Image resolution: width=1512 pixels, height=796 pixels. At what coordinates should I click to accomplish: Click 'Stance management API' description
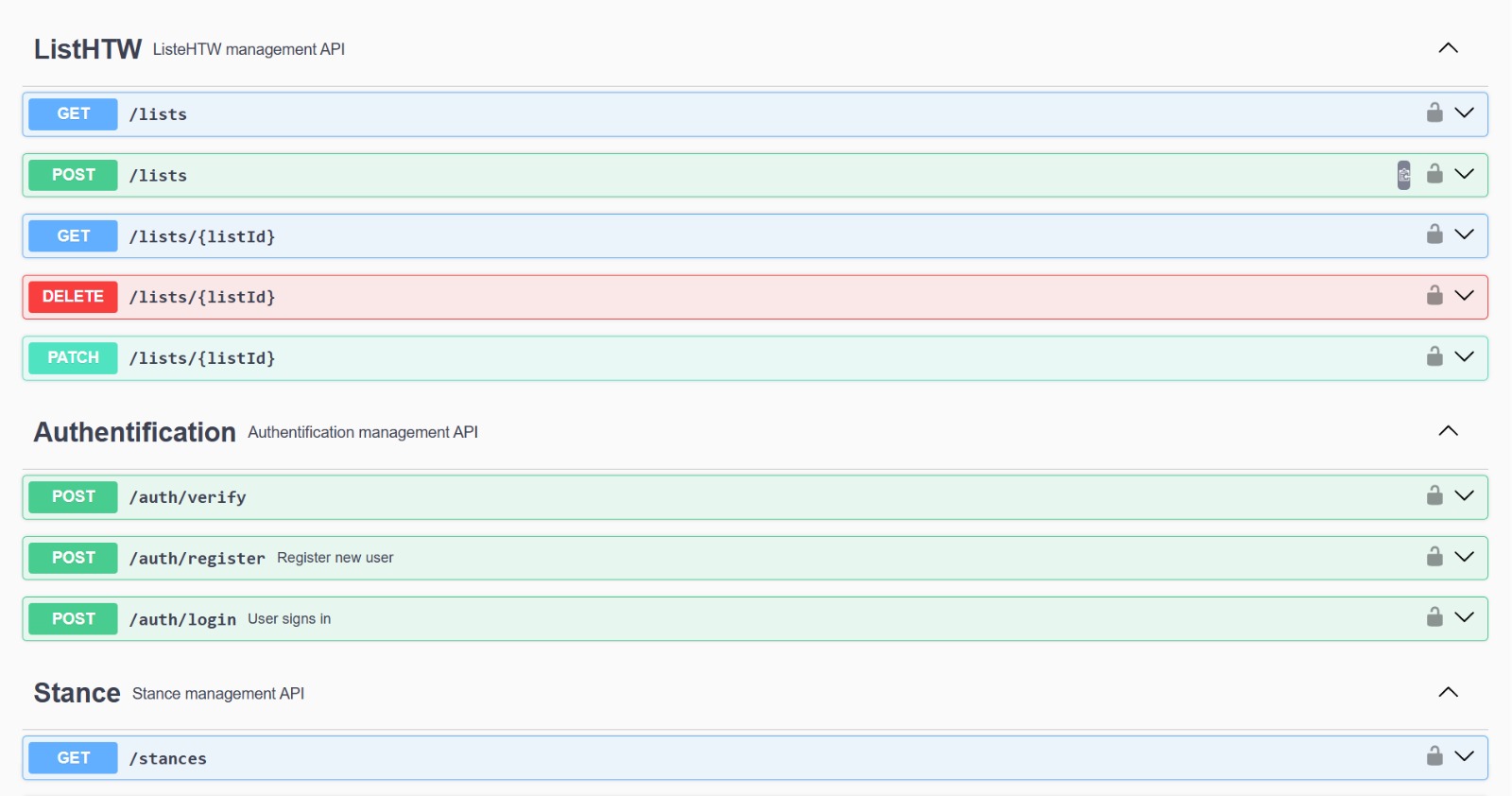pyautogui.click(x=218, y=694)
